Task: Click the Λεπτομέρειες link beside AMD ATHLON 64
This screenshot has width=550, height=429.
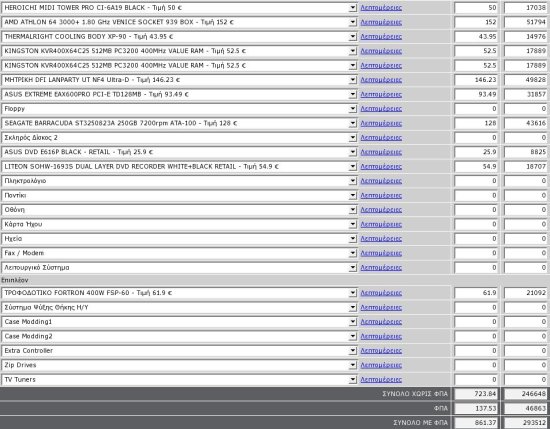Action: click(381, 22)
